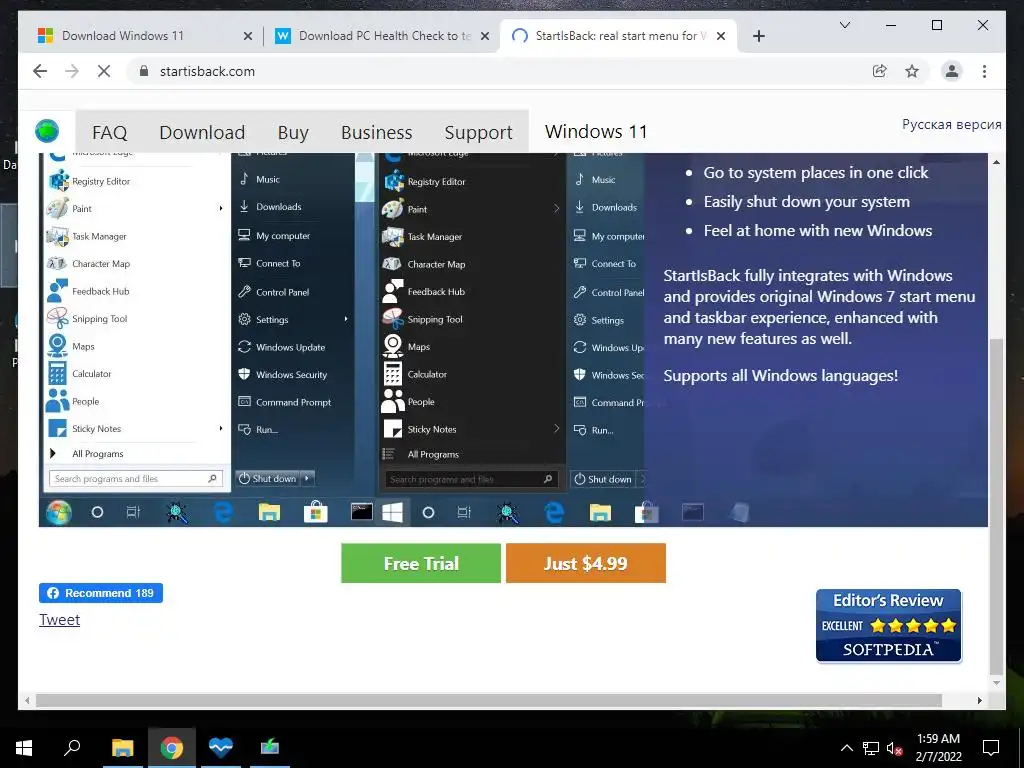Screen dimensions: 1024x768
Task: Open the FAQ menu item
Action: click(109, 132)
